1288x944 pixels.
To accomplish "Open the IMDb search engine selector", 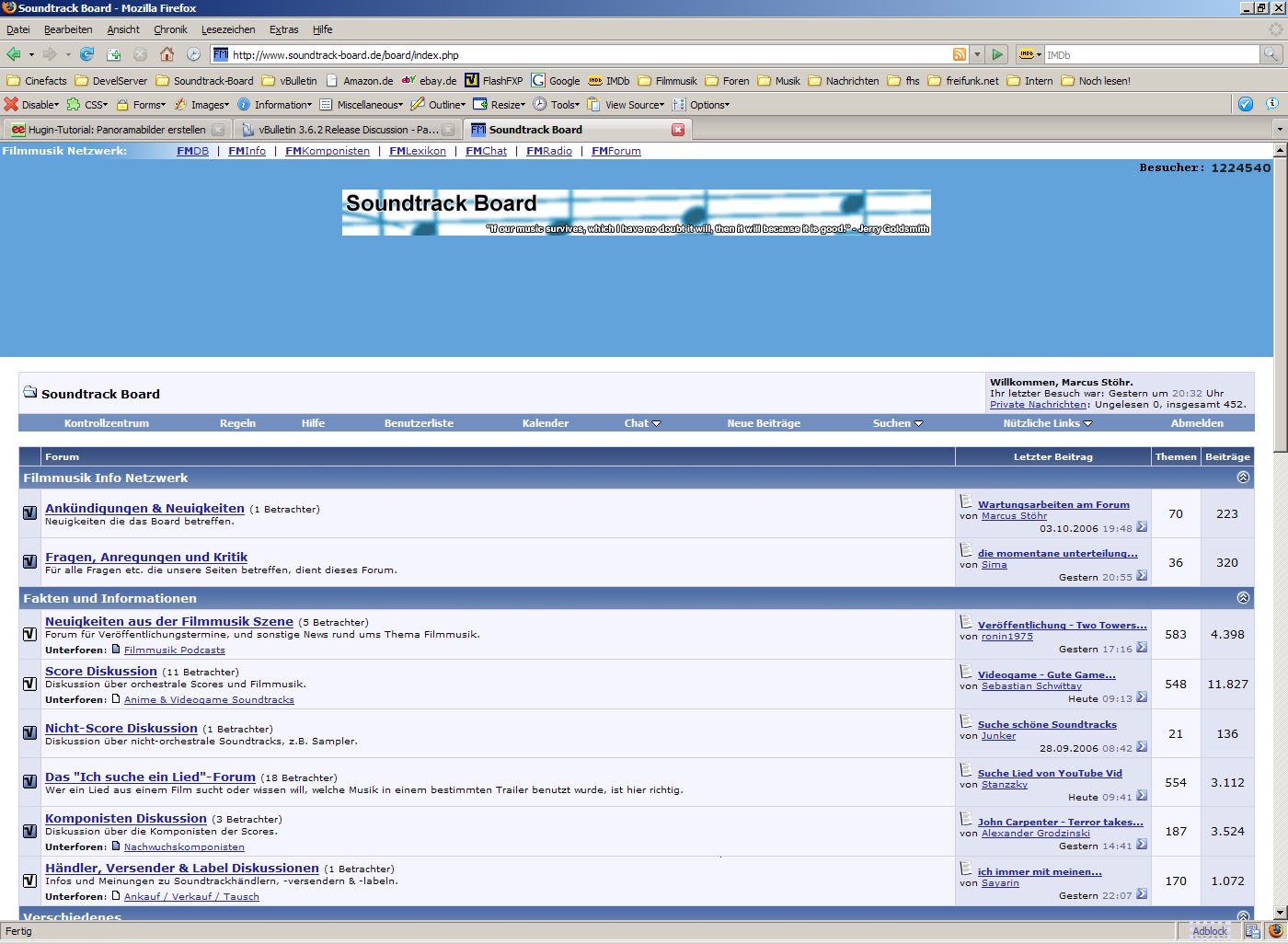I will (x=1029, y=54).
